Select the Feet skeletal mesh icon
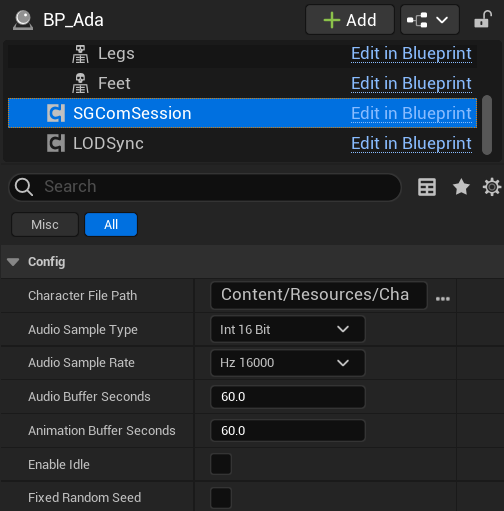This screenshot has width=504, height=511. pyautogui.click(x=80, y=83)
